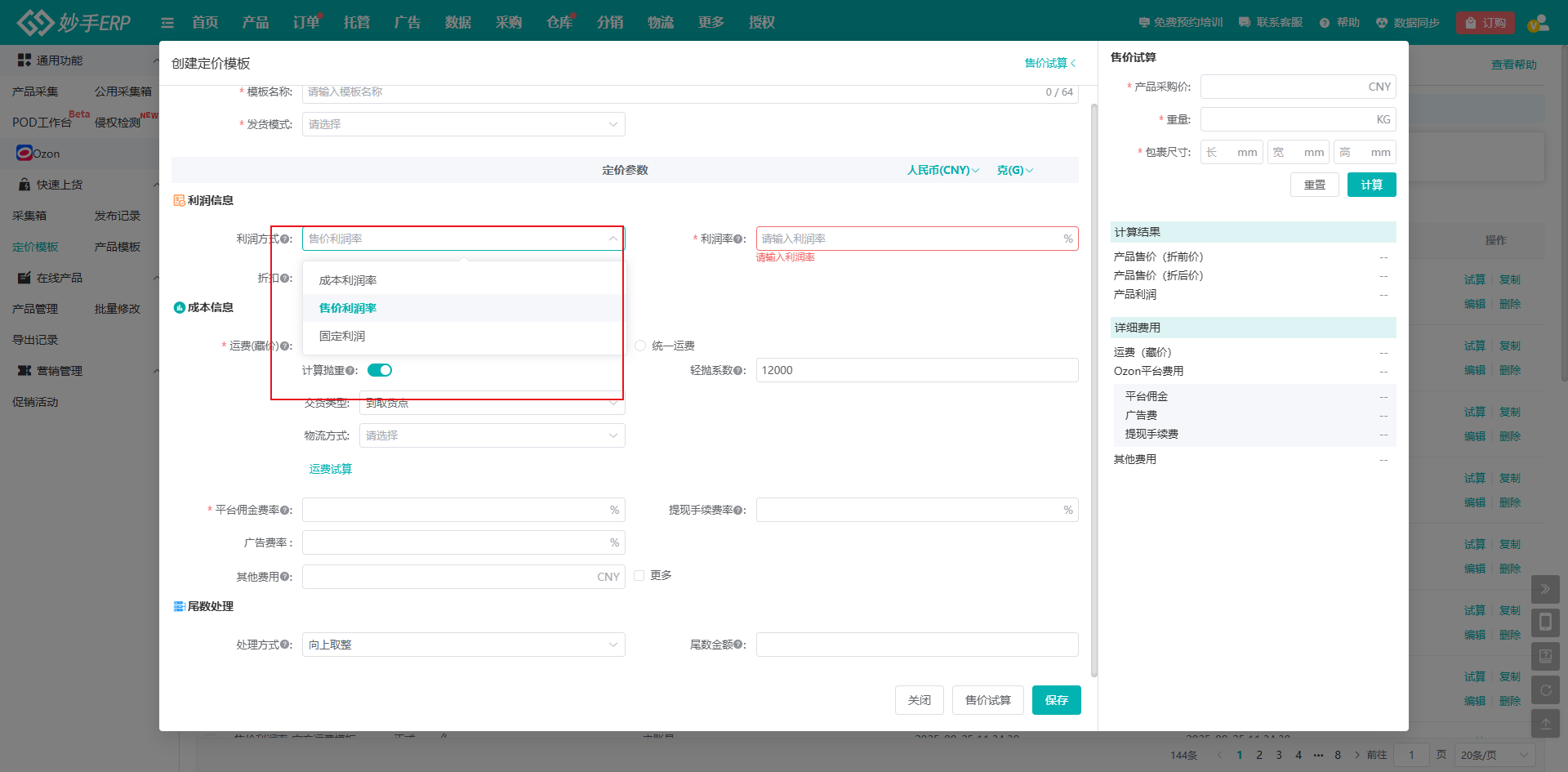Click the help icon beside 轻抛系数 label

[738, 371]
